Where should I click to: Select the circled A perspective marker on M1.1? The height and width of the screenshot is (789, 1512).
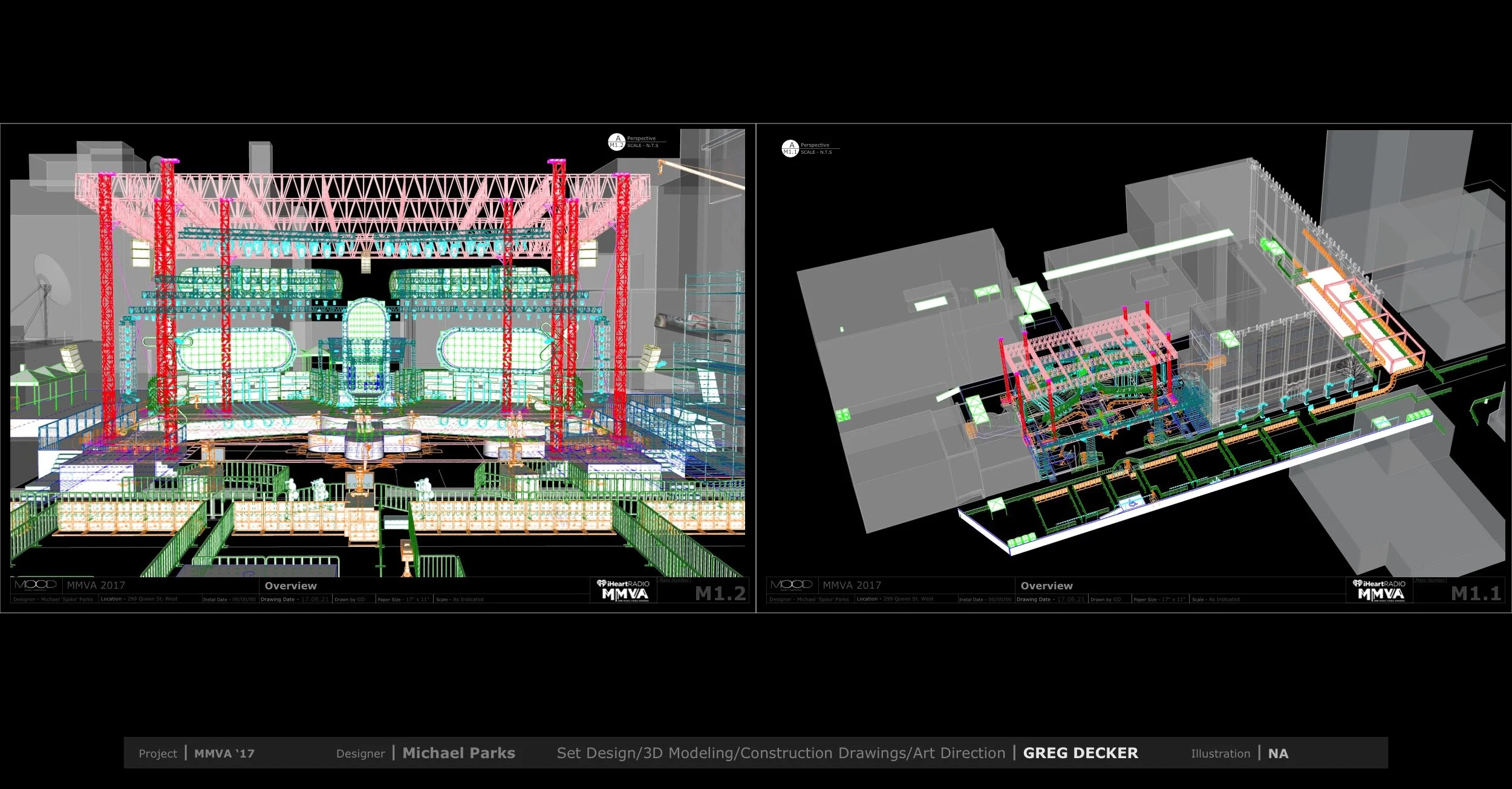(790, 148)
